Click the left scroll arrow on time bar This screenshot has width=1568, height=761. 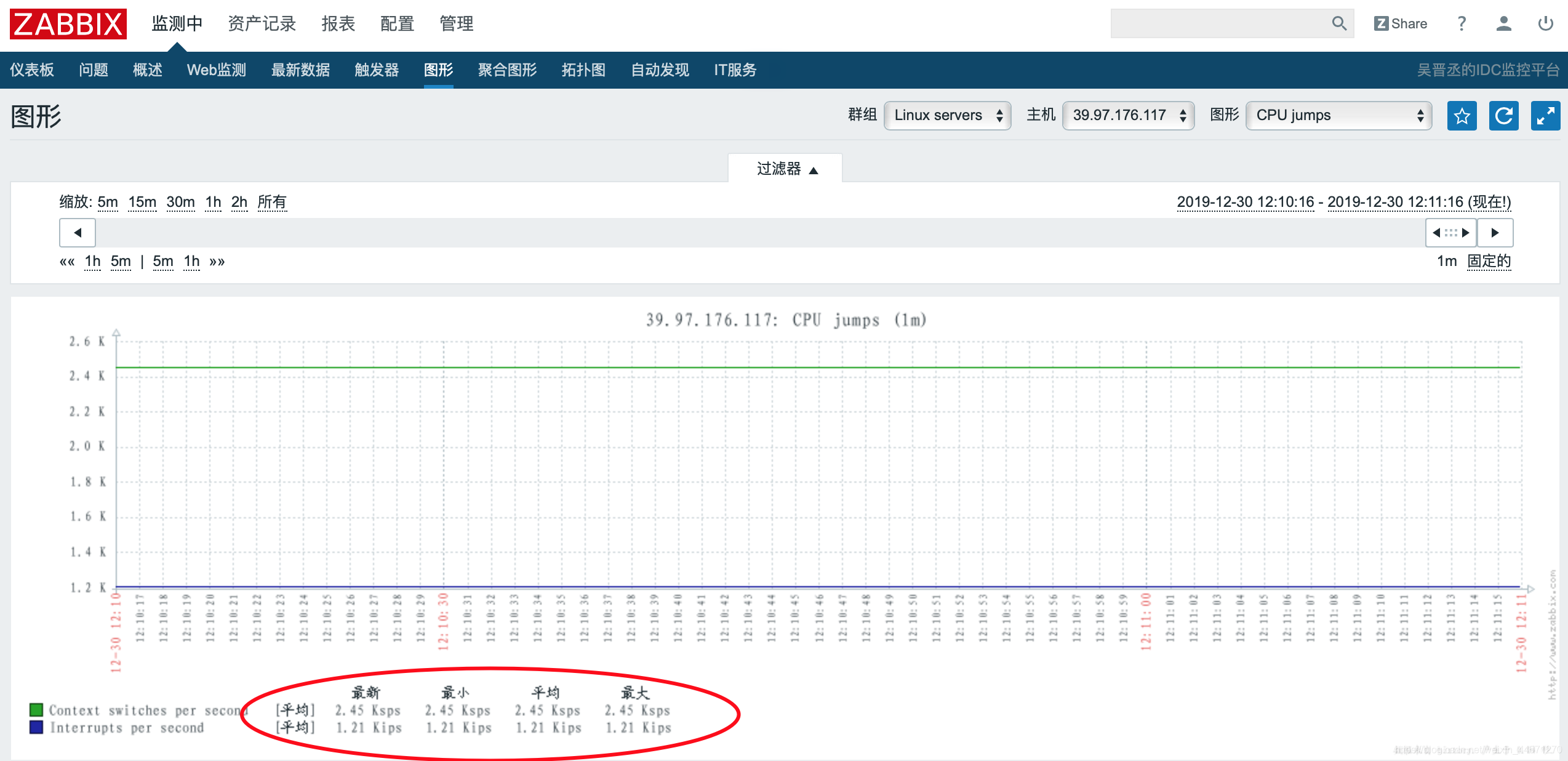[78, 233]
